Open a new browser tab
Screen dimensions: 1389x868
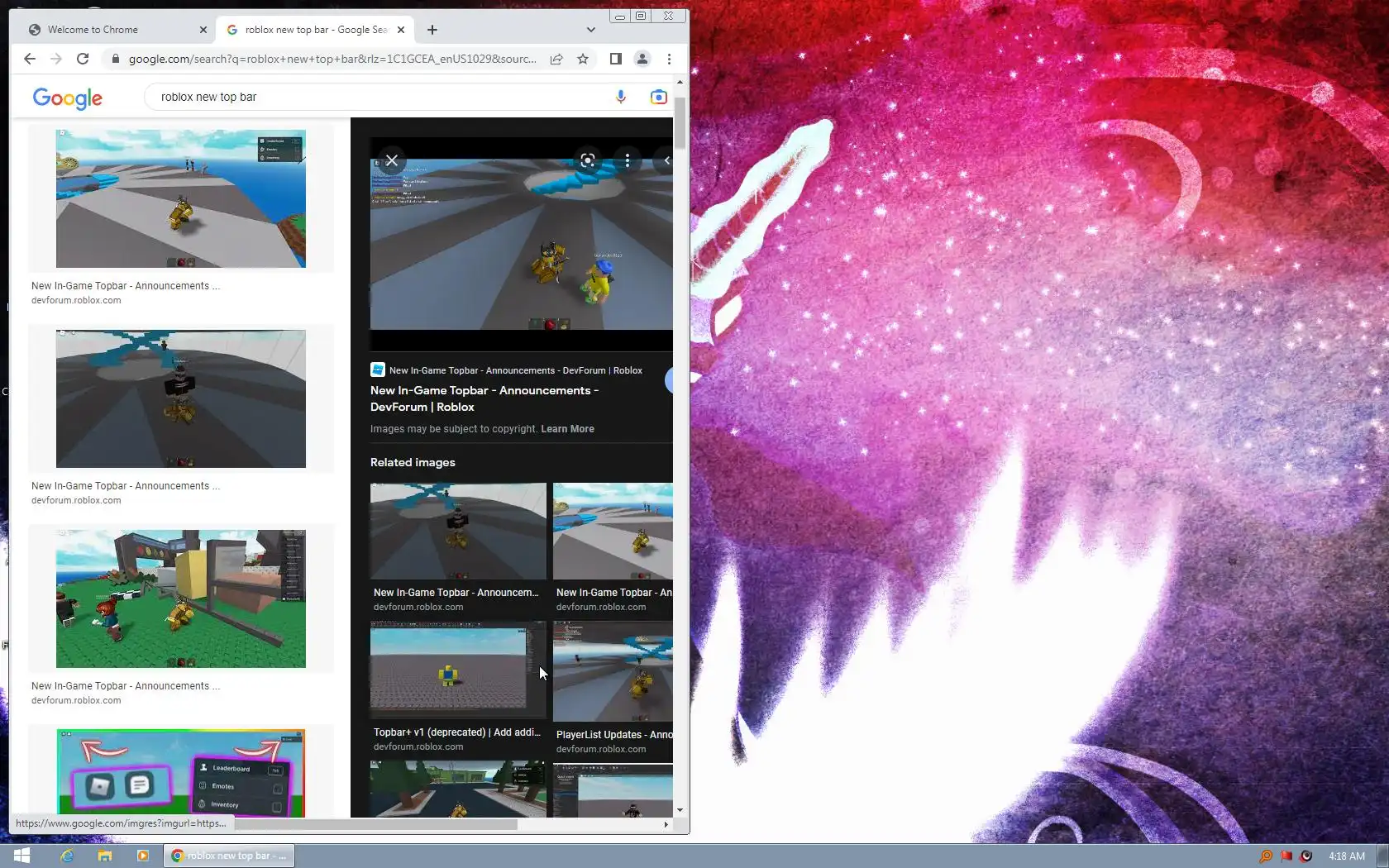coord(432,30)
